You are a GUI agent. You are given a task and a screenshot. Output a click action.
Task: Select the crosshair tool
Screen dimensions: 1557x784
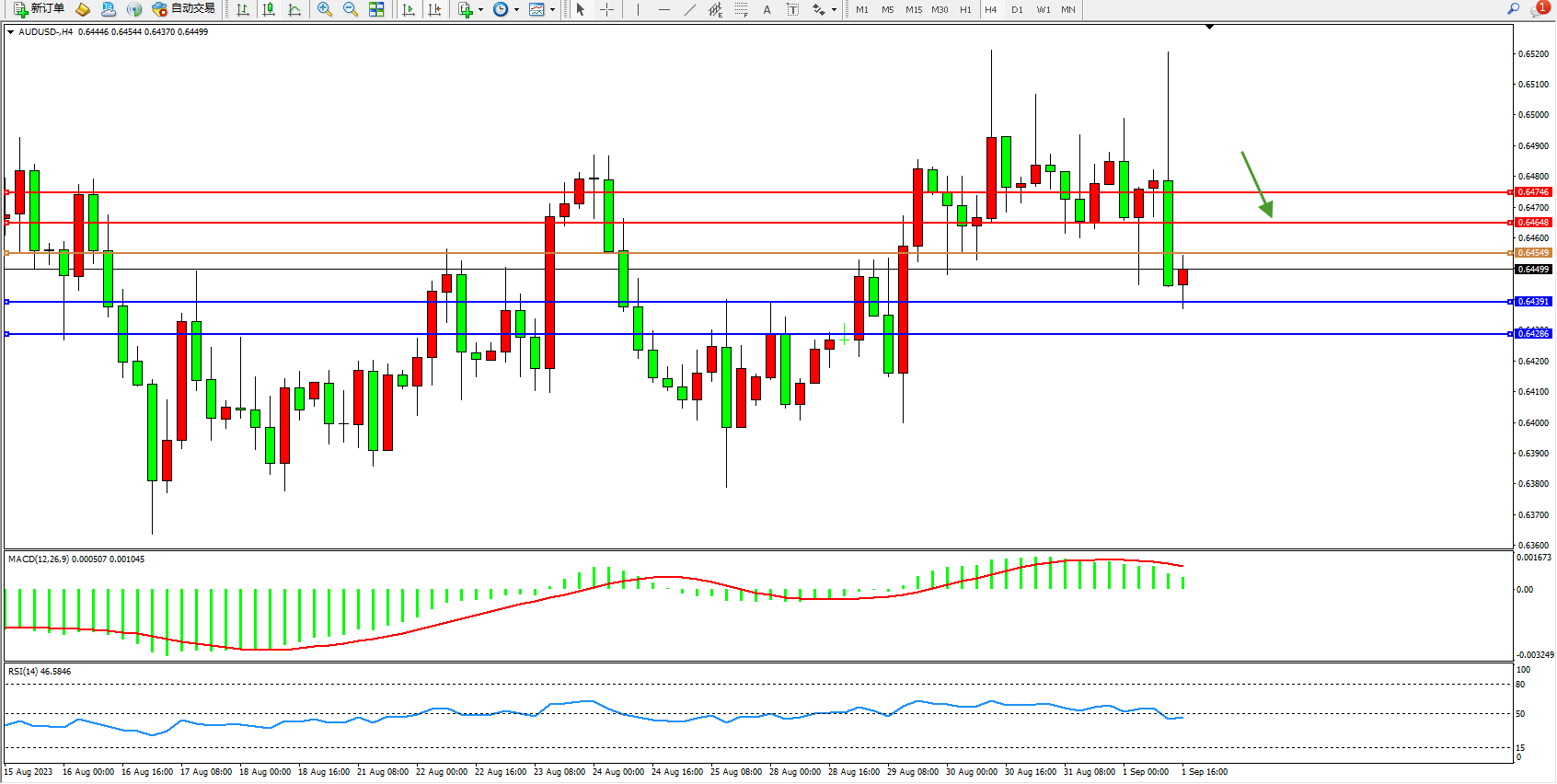607,9
